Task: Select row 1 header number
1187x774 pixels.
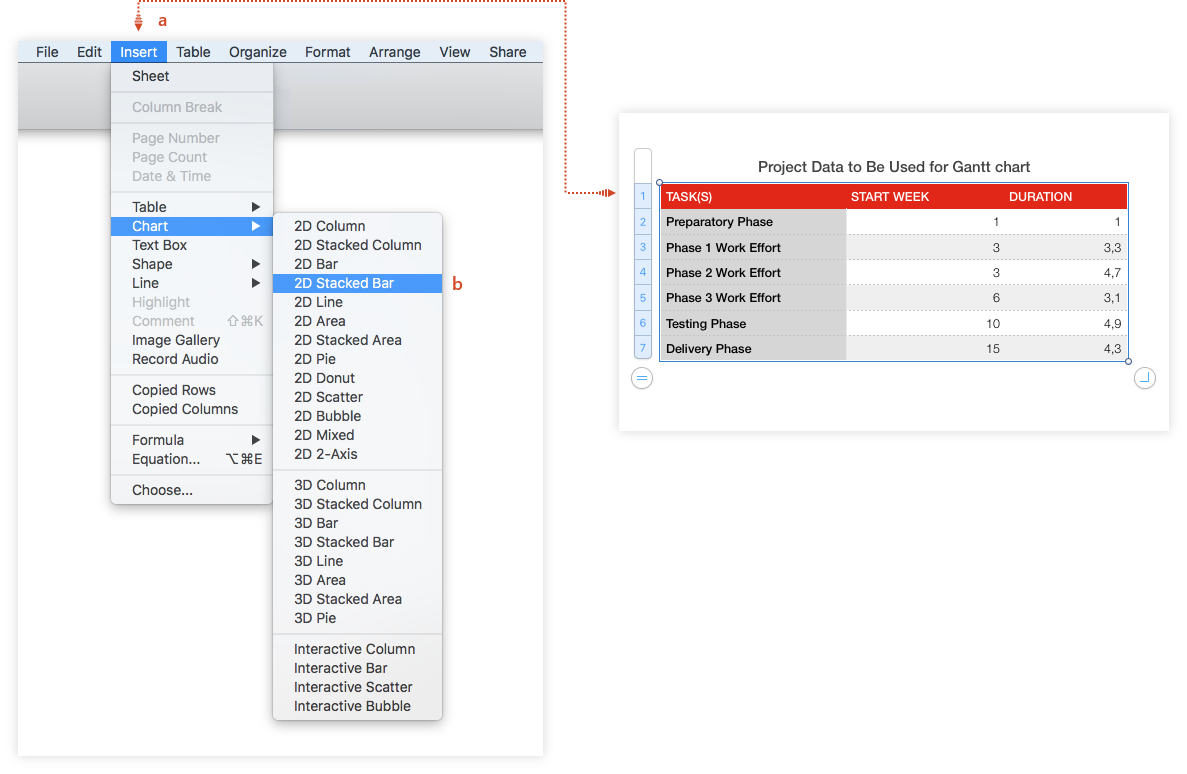Action: tap(643, 197)
